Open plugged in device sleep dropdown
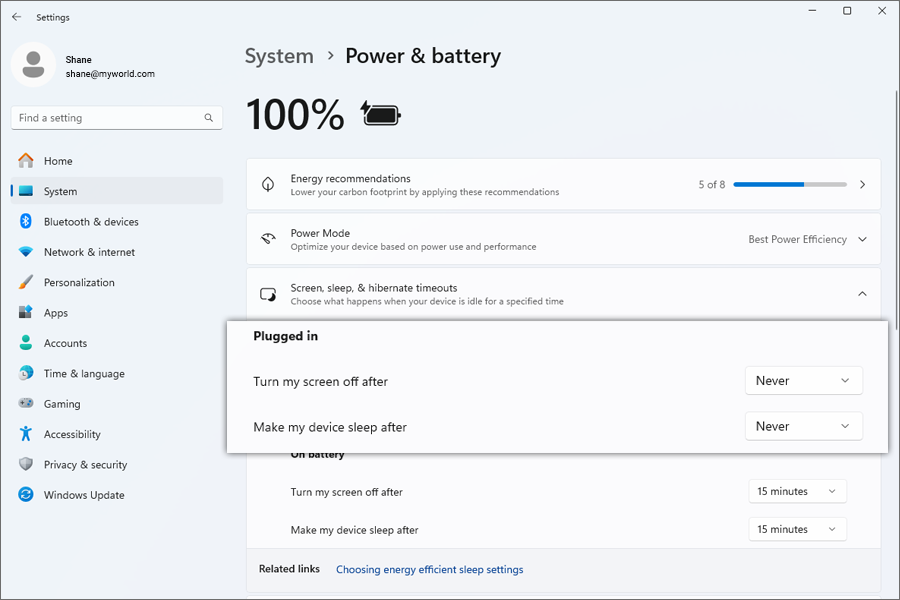Image resolution: width=900 pixels, height=600 pixels. point(803,426)
